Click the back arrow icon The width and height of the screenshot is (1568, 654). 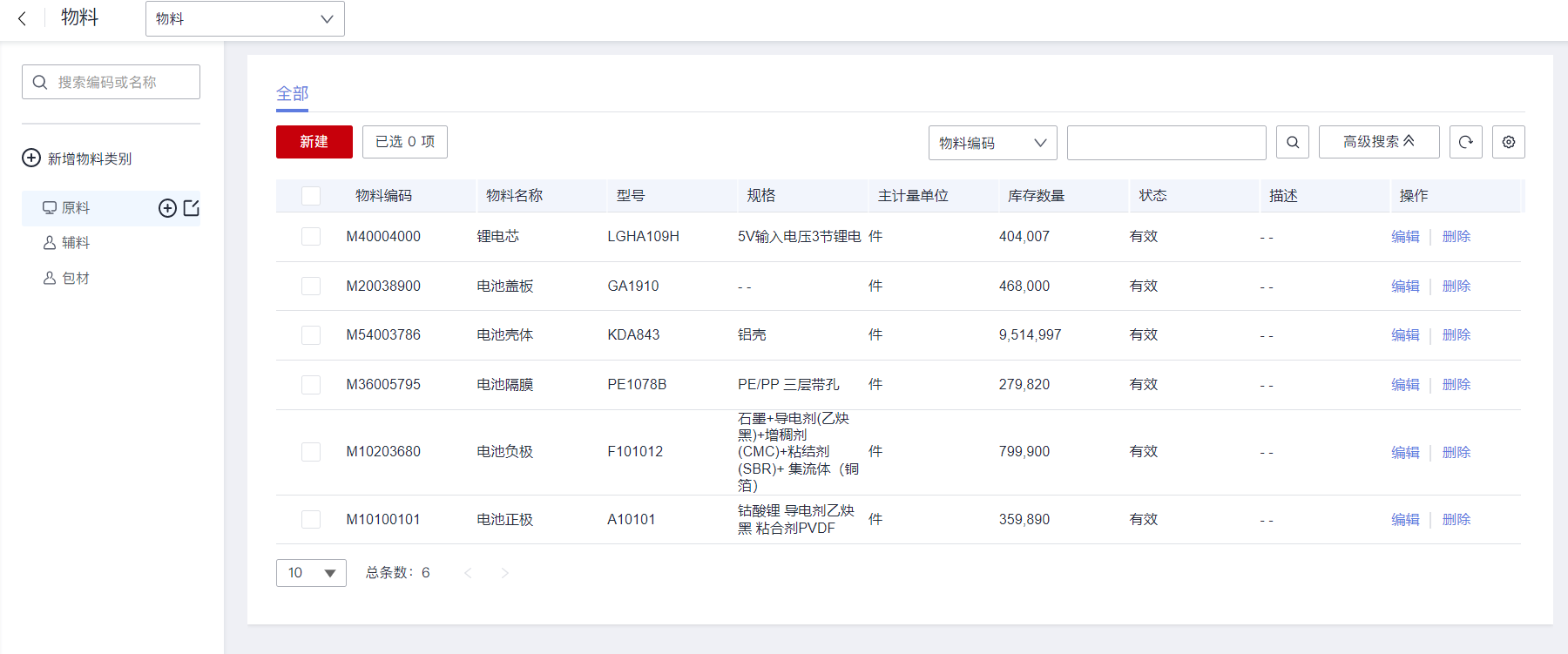coord(22,18)
